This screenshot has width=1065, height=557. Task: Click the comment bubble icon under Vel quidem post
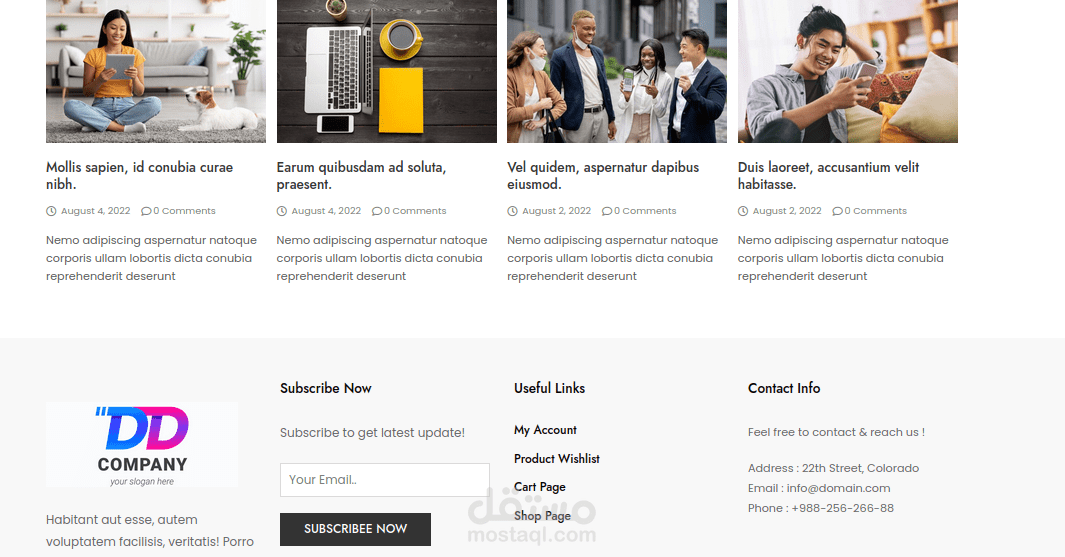pyautogui.click(x=607, y=211)
